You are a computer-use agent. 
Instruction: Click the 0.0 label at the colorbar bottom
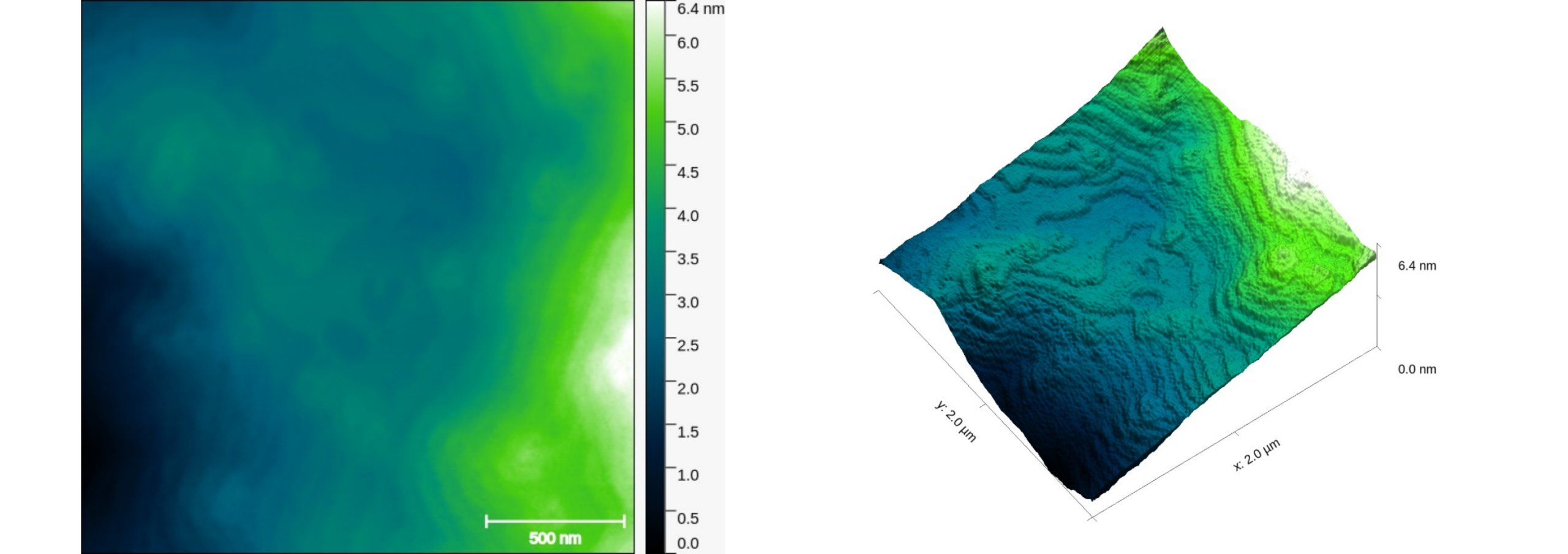point(688,544)
